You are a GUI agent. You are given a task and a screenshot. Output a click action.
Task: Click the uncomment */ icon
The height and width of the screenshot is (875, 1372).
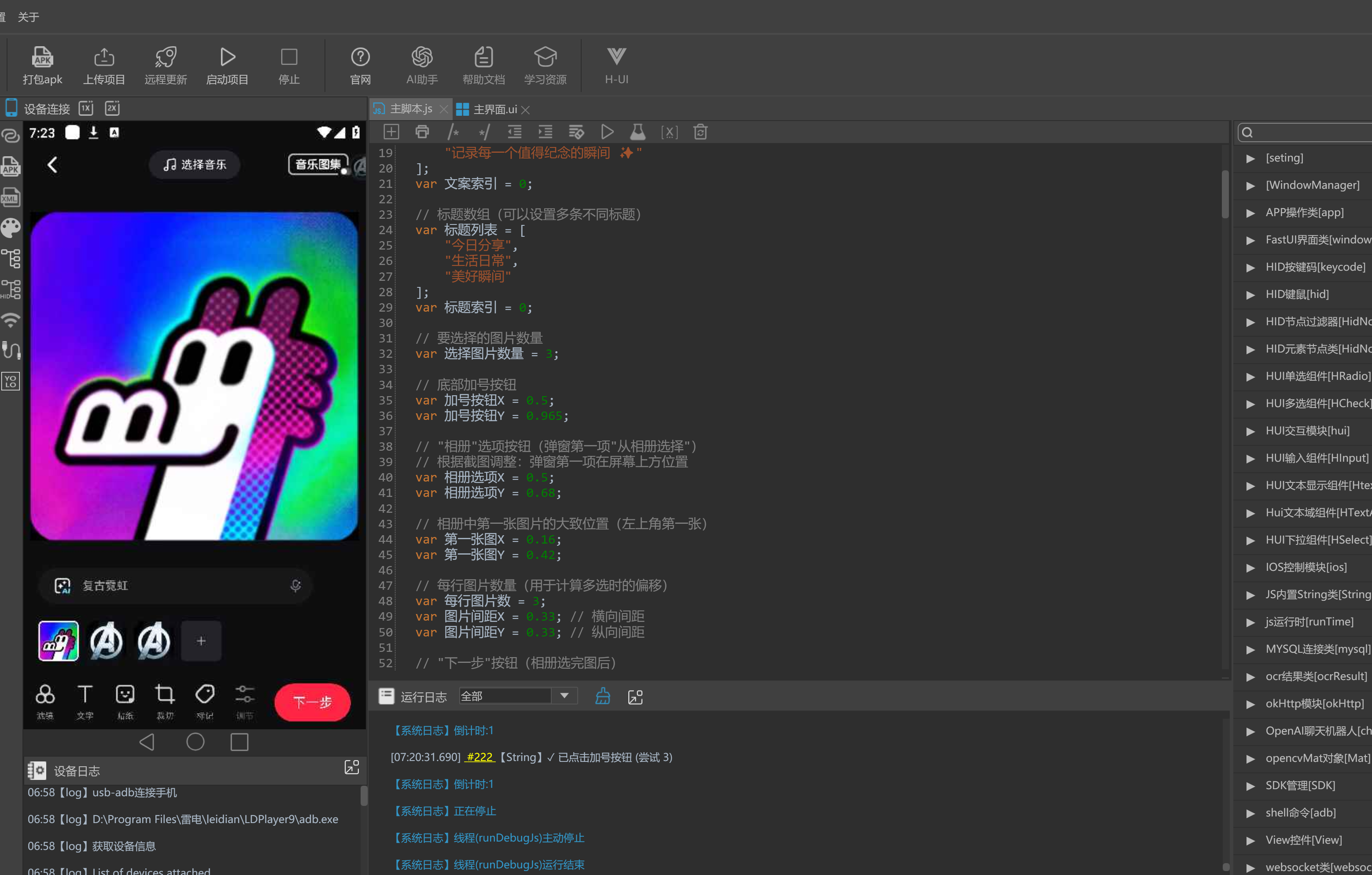coord(484,132)
